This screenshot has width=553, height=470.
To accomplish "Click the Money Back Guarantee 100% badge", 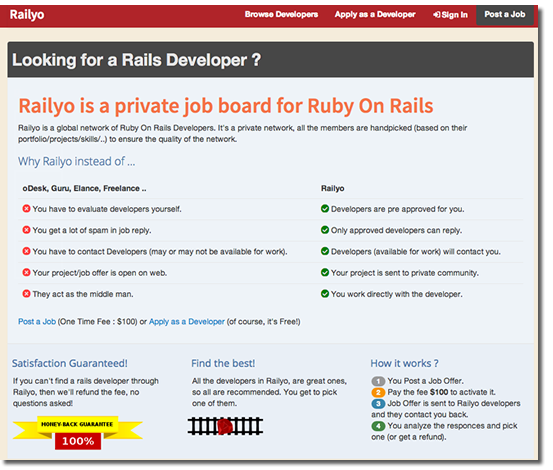I will click(78, 433).
